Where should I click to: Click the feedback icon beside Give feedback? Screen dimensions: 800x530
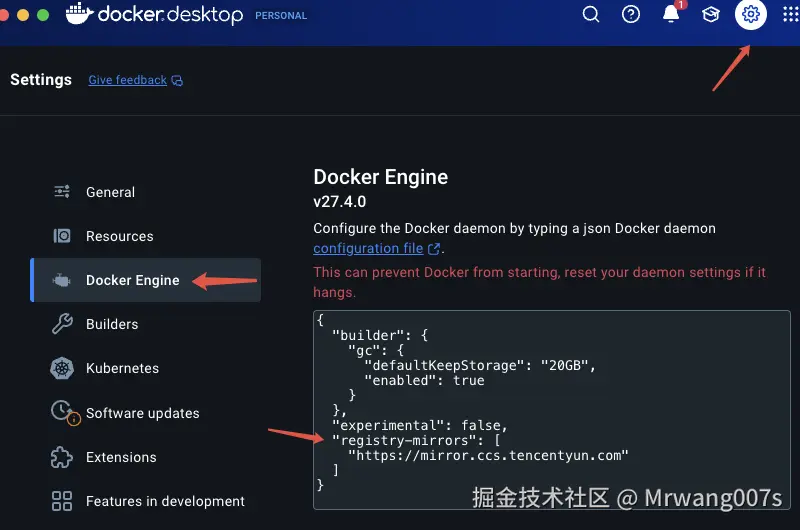[x=177, y=81]
